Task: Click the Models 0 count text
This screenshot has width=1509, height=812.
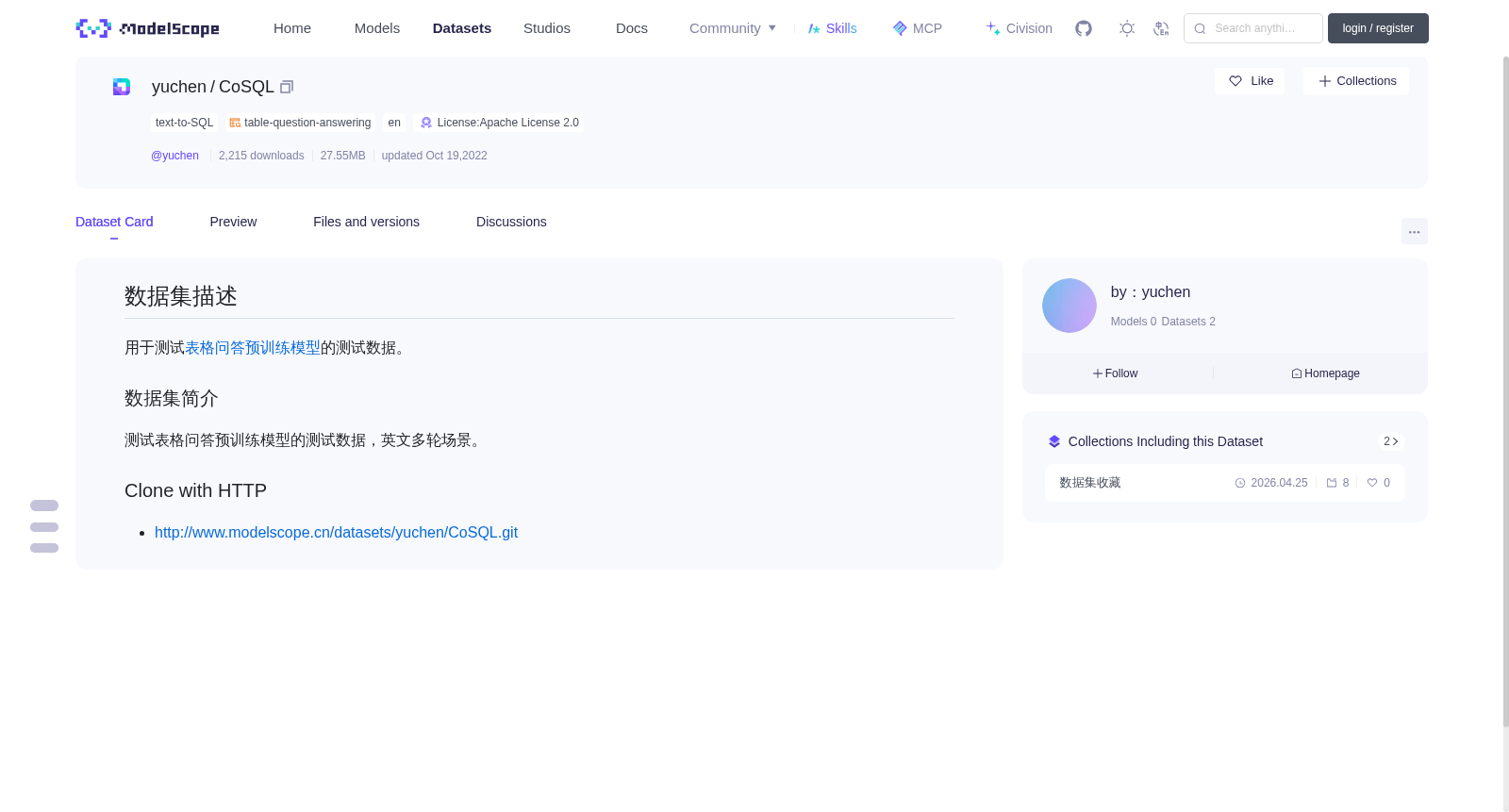Action: click(1134, 322)
